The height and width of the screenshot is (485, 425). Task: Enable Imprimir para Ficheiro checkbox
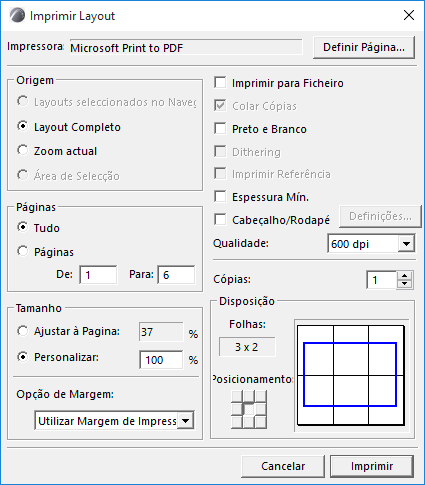tap(220, 83)
